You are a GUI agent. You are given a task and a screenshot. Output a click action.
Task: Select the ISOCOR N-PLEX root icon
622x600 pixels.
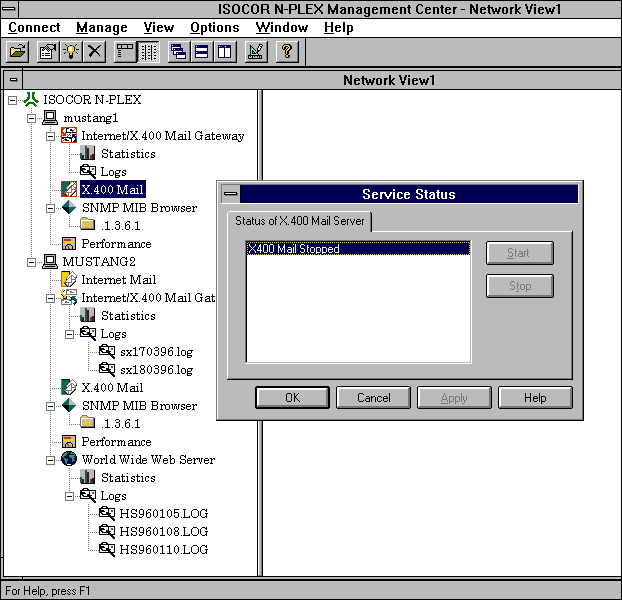coord(31,99)
